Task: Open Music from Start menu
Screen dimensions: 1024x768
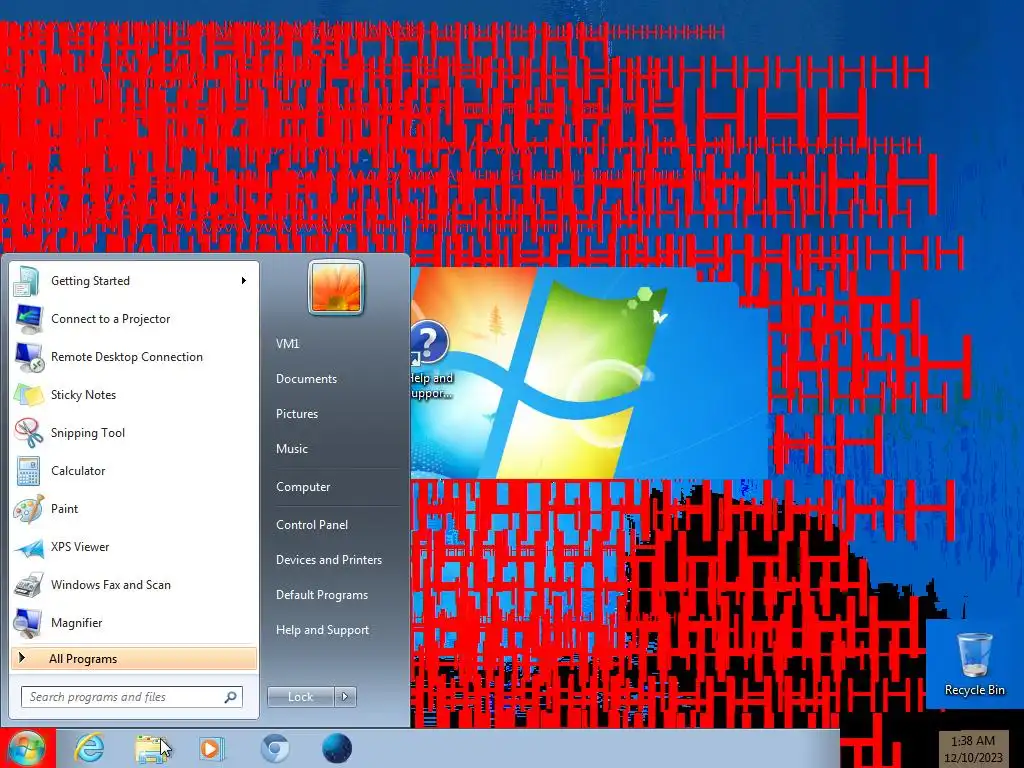Action: tap(292, 449)
